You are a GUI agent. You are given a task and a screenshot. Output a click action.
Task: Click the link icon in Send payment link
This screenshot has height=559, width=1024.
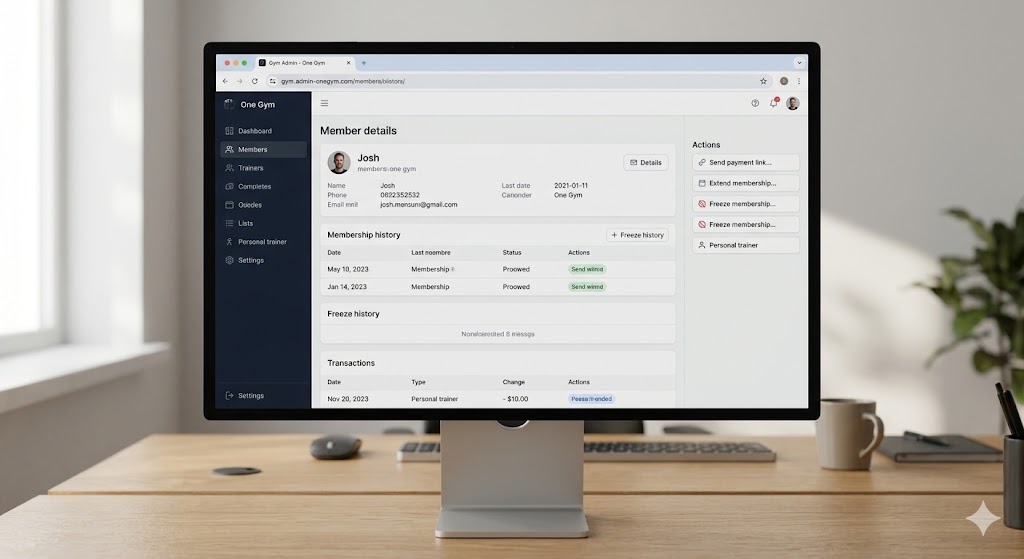pyautogui.click(x=702, y=163)
